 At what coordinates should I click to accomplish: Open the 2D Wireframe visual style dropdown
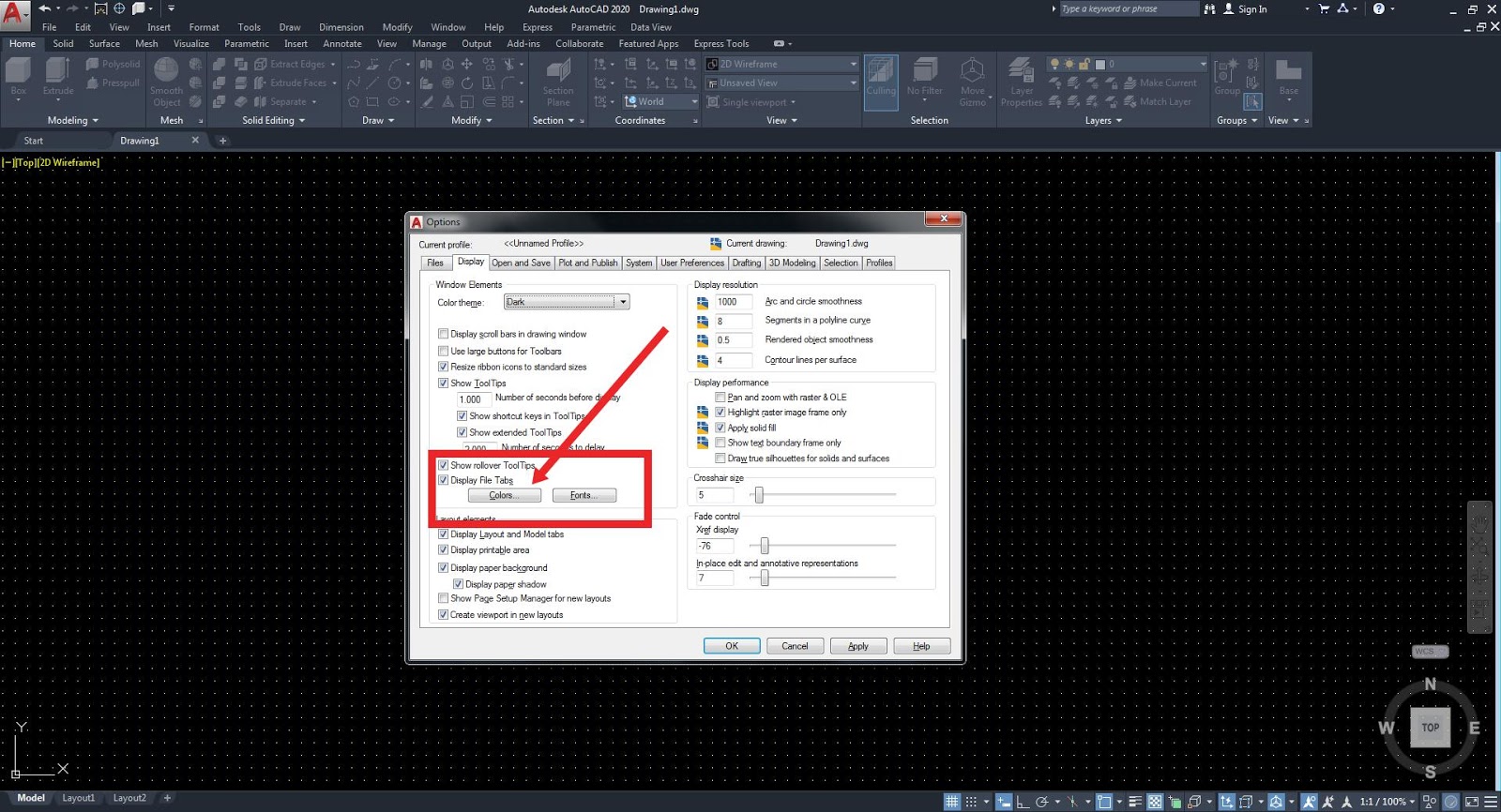(781, 64)
